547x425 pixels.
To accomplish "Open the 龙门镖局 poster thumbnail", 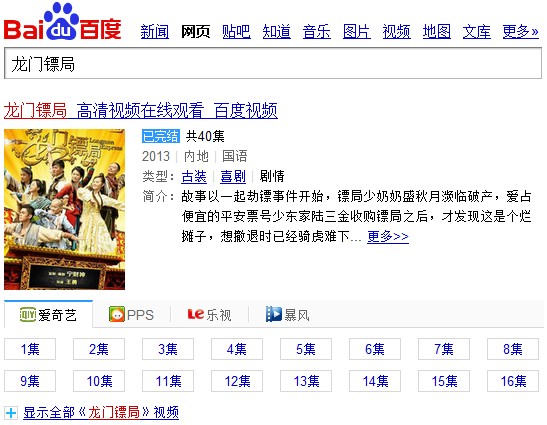I will tap(65, 209).
